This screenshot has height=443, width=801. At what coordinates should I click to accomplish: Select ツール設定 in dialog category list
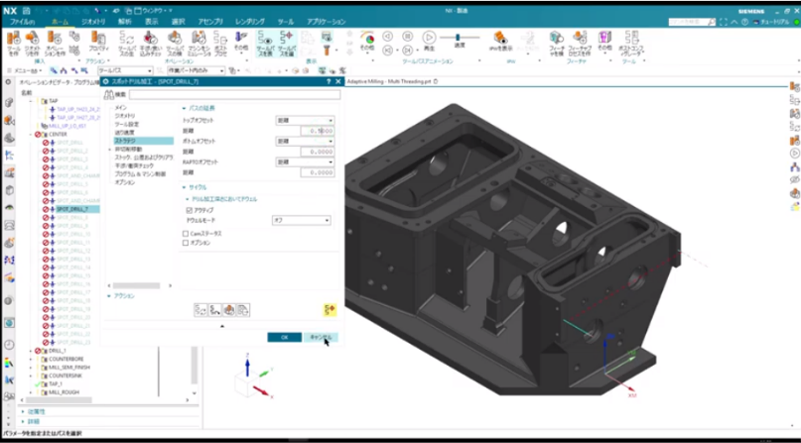(127, 124)
